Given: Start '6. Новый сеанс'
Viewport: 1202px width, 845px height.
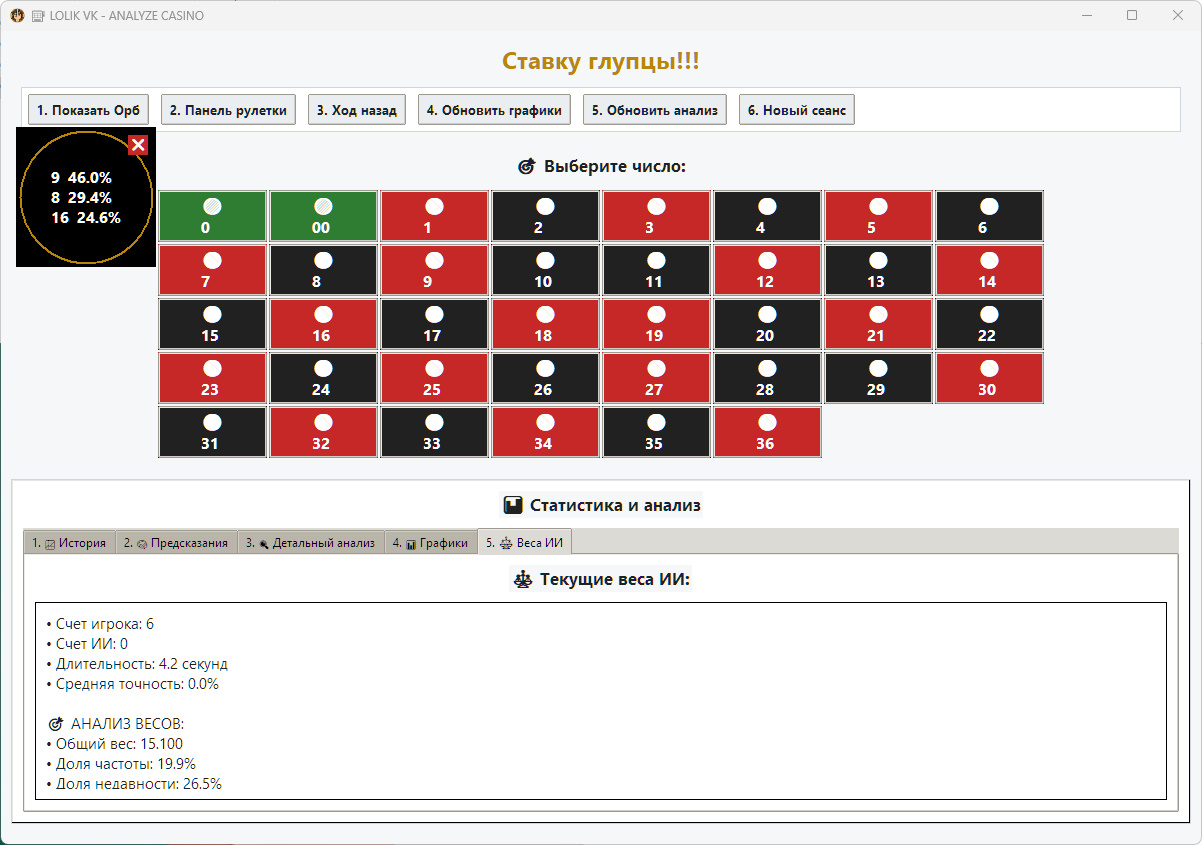Looking at the screenshot, I should point(797,110).
